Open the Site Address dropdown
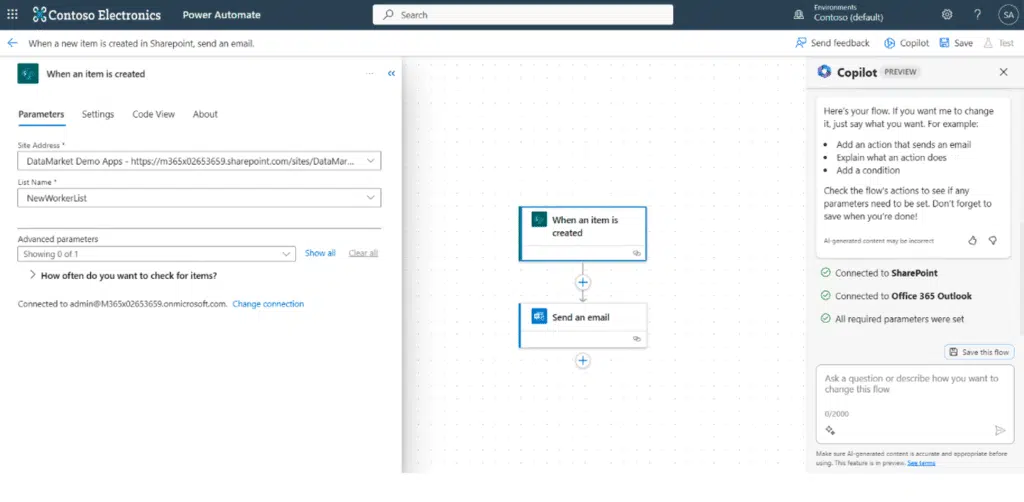This screenshot has width=1024, height=502. (x=199, y=161)
